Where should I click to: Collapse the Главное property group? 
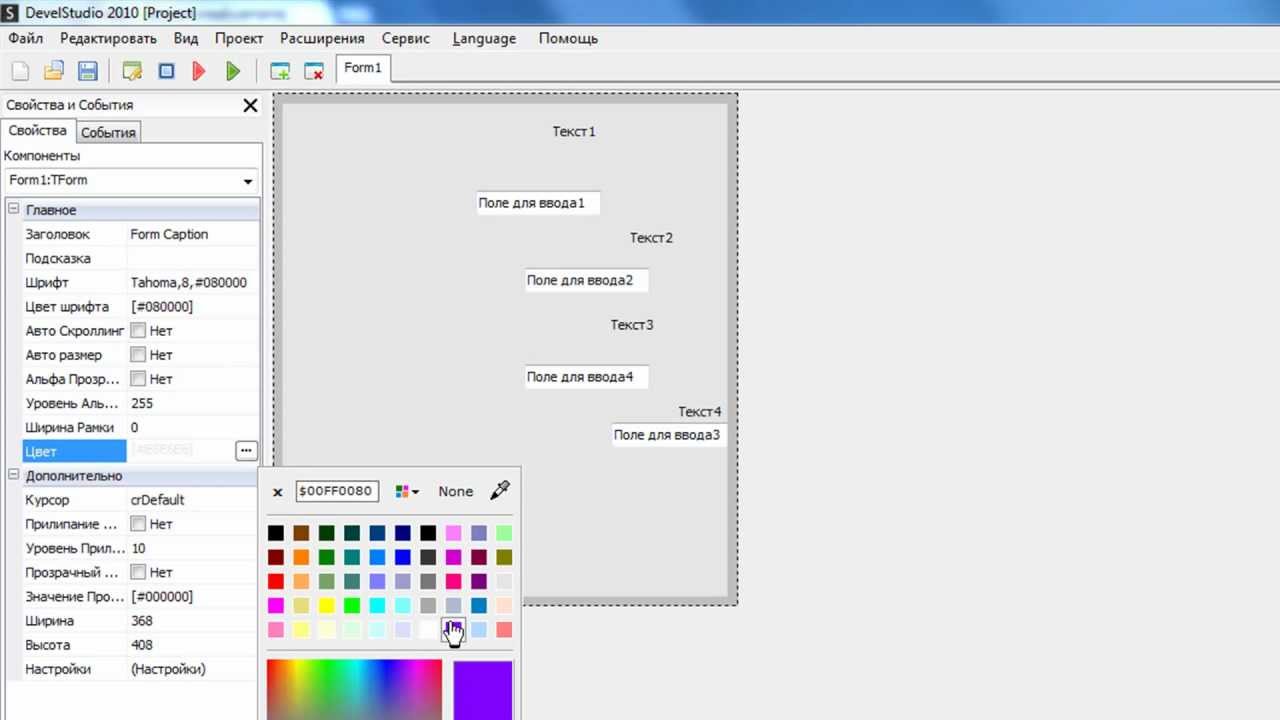[14, 209]
